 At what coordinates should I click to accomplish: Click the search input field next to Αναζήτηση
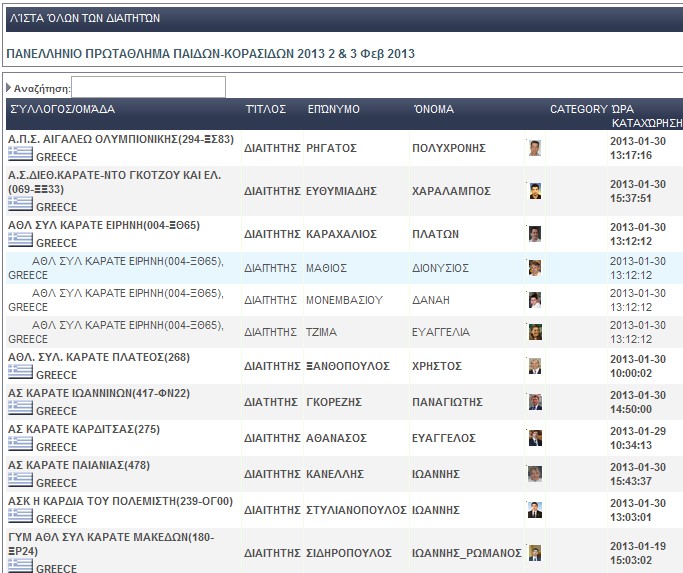click(149, 88)
